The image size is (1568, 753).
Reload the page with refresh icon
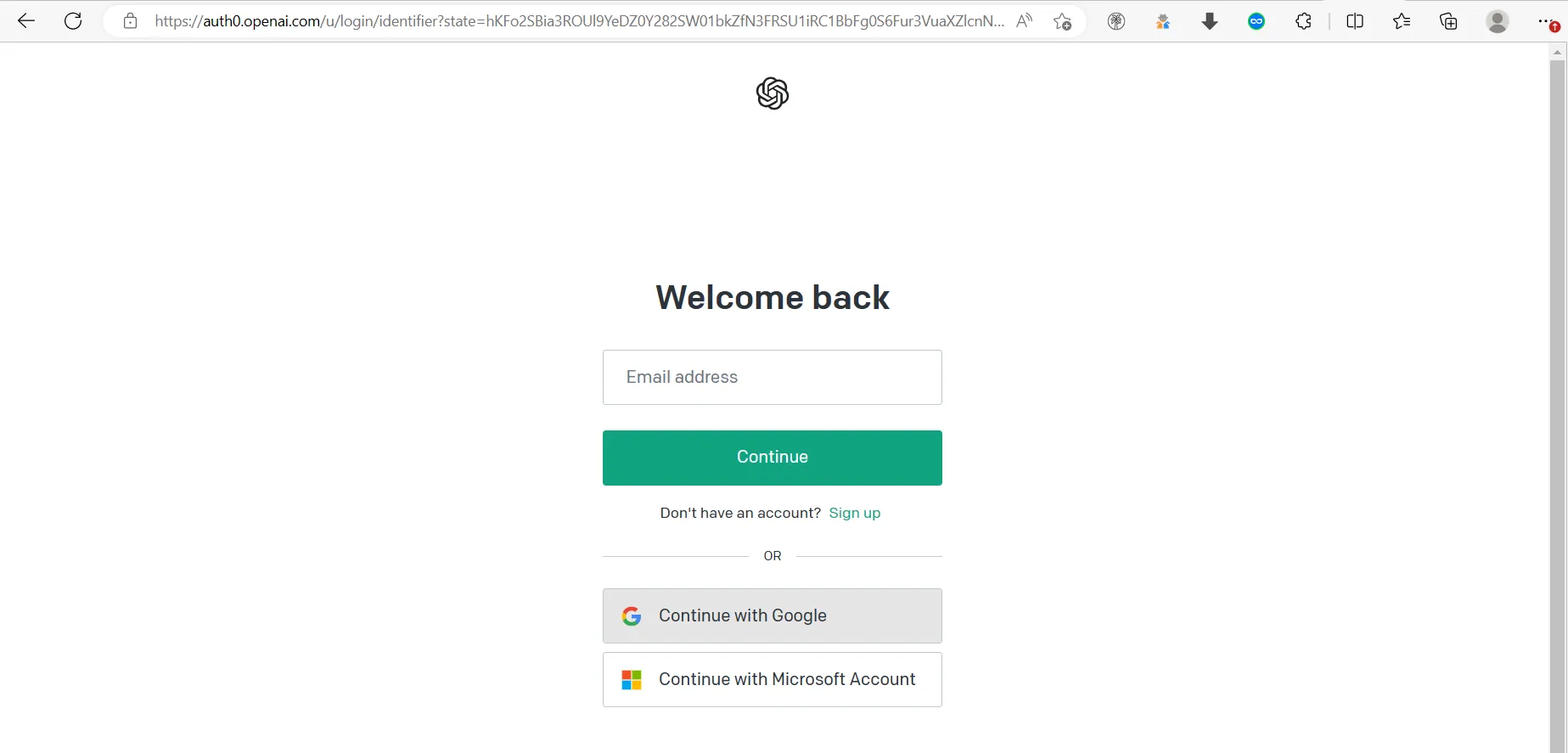pos(74,21)
